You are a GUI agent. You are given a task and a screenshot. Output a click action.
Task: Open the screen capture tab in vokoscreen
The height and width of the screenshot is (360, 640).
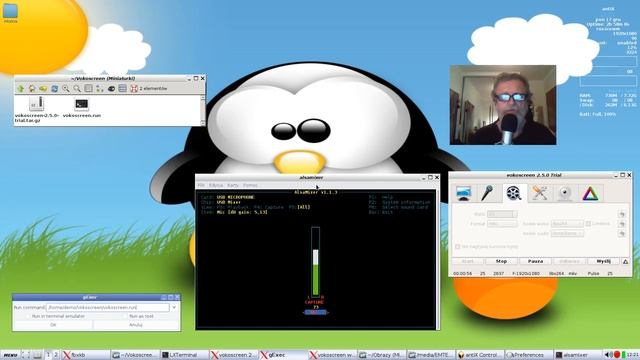pos(463,193)
